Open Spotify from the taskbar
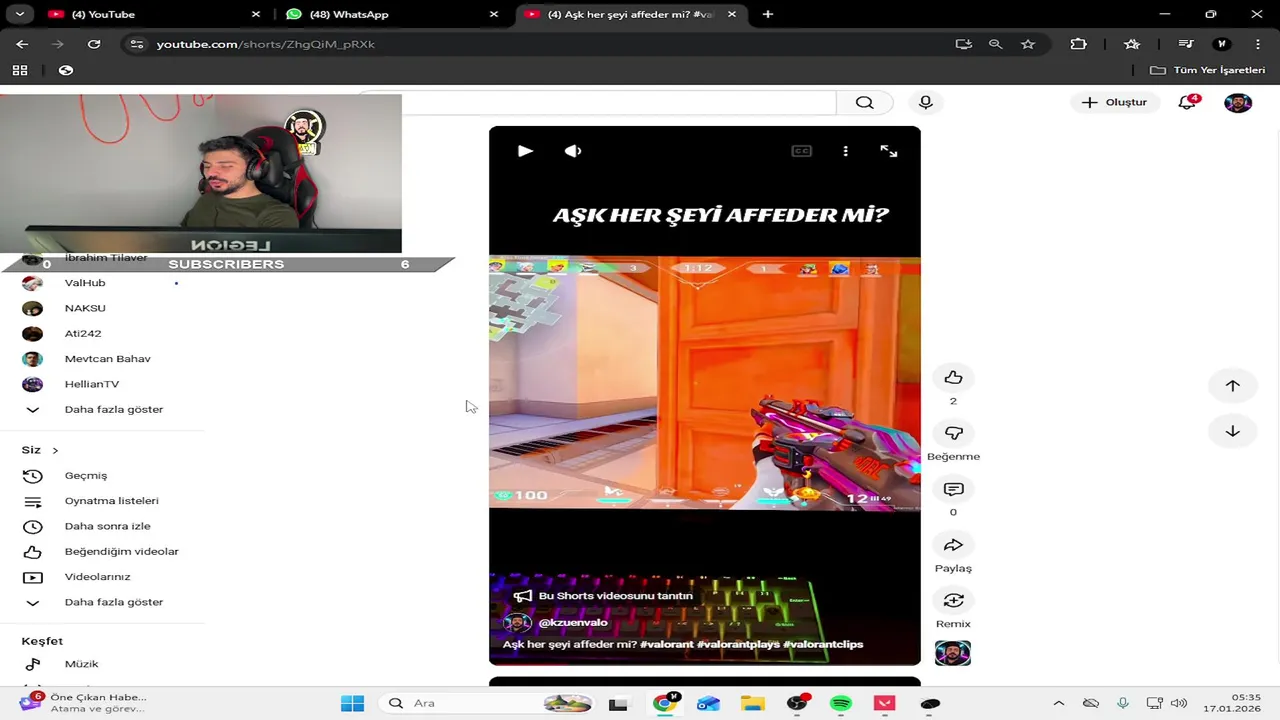The height and width of the screenshot is (720, 1280). click(x=841, y=703)
